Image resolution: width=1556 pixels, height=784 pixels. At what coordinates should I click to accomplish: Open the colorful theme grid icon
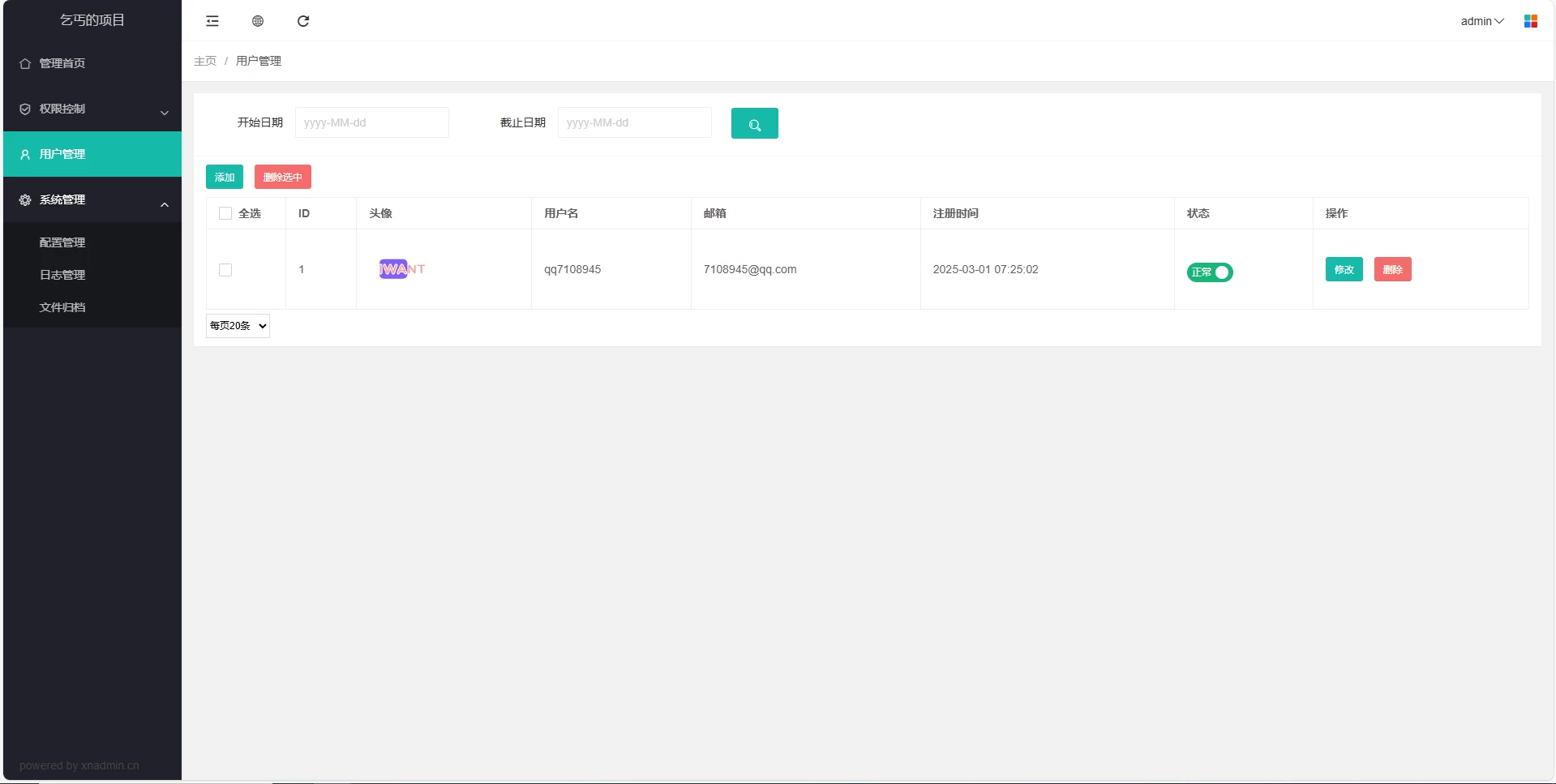point(1530,21)
